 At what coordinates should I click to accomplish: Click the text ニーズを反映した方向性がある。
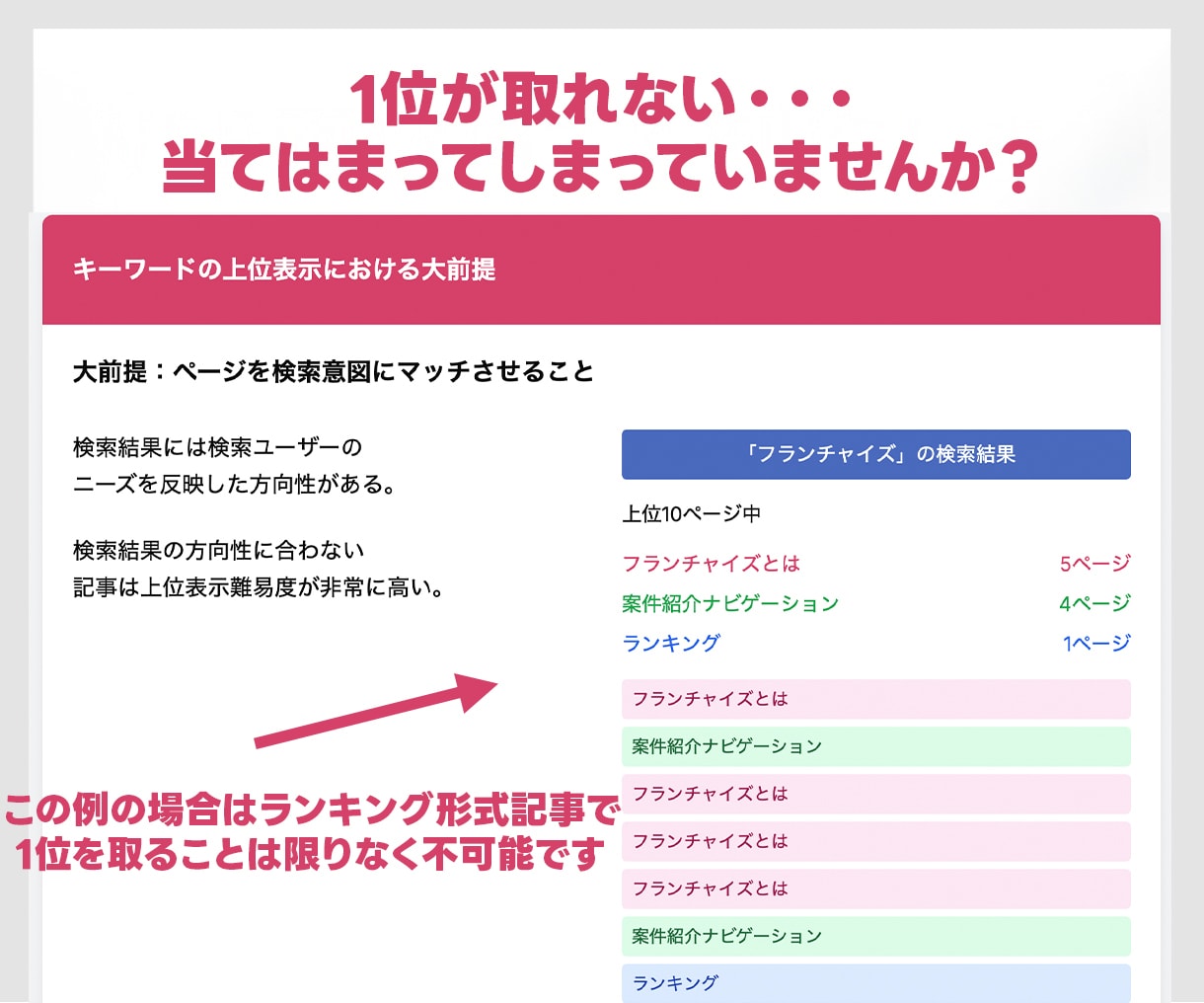pyautogui.click(x=235, y=485)
